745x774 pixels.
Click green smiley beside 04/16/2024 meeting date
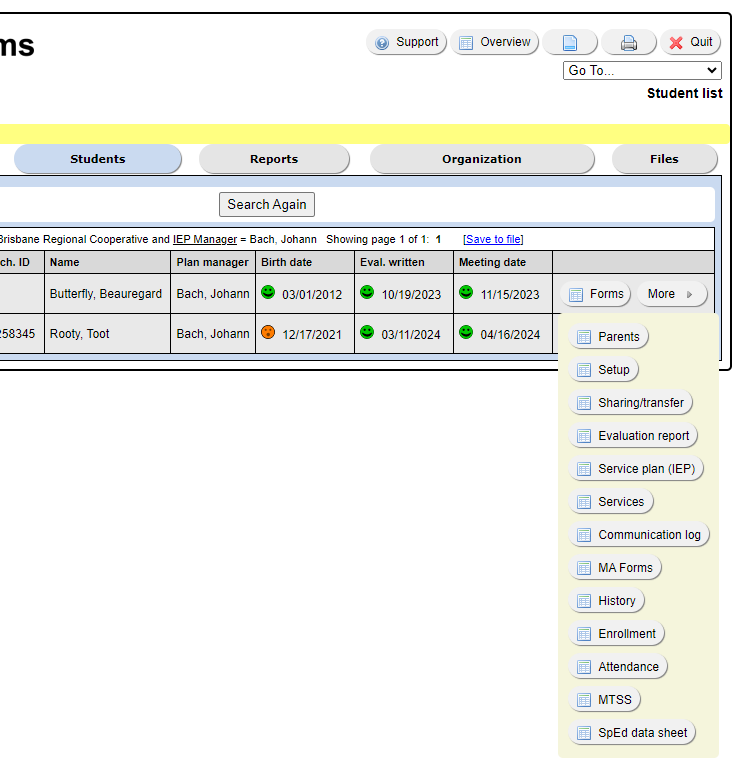pos(466,333)
